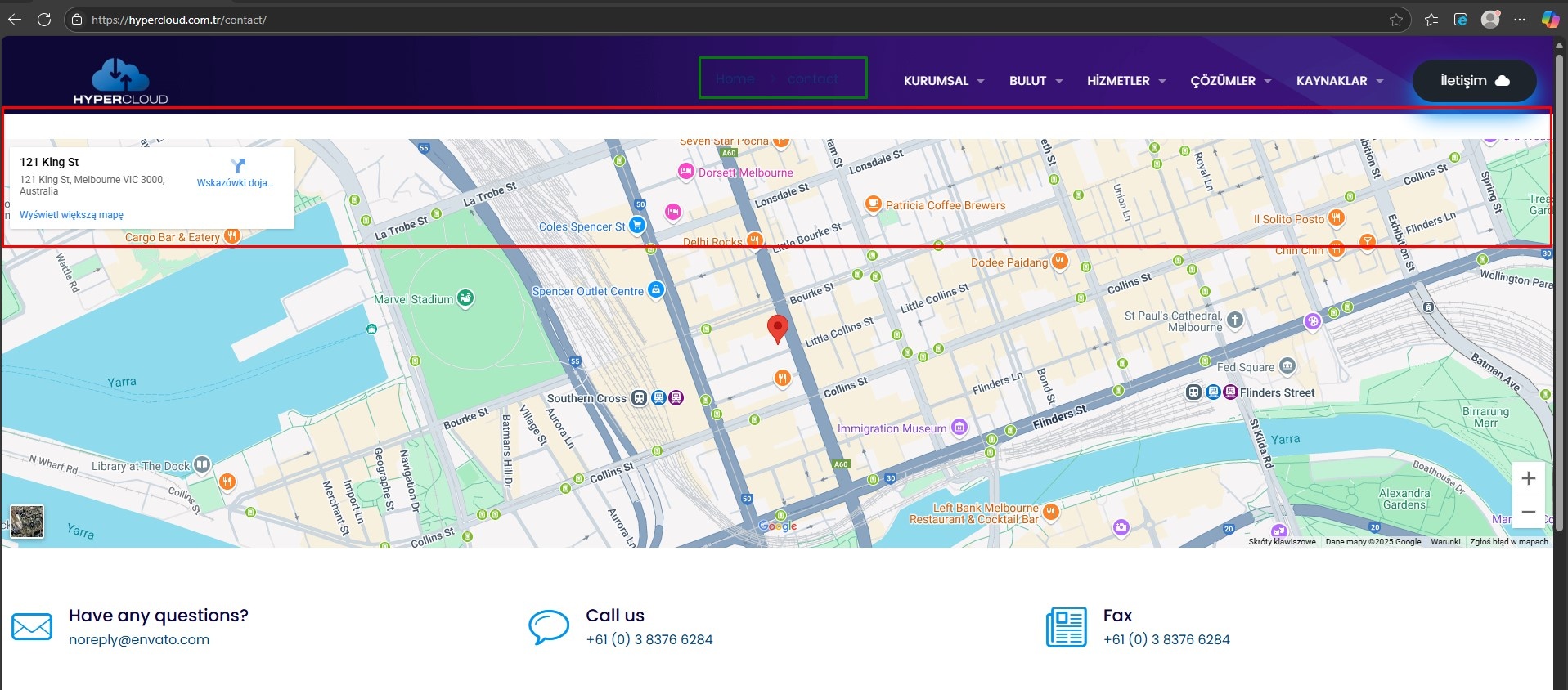This screenshot has height=690, width=1568.
Task: Click Coles Spencer St shopping marker
Action: coord(637,225)
